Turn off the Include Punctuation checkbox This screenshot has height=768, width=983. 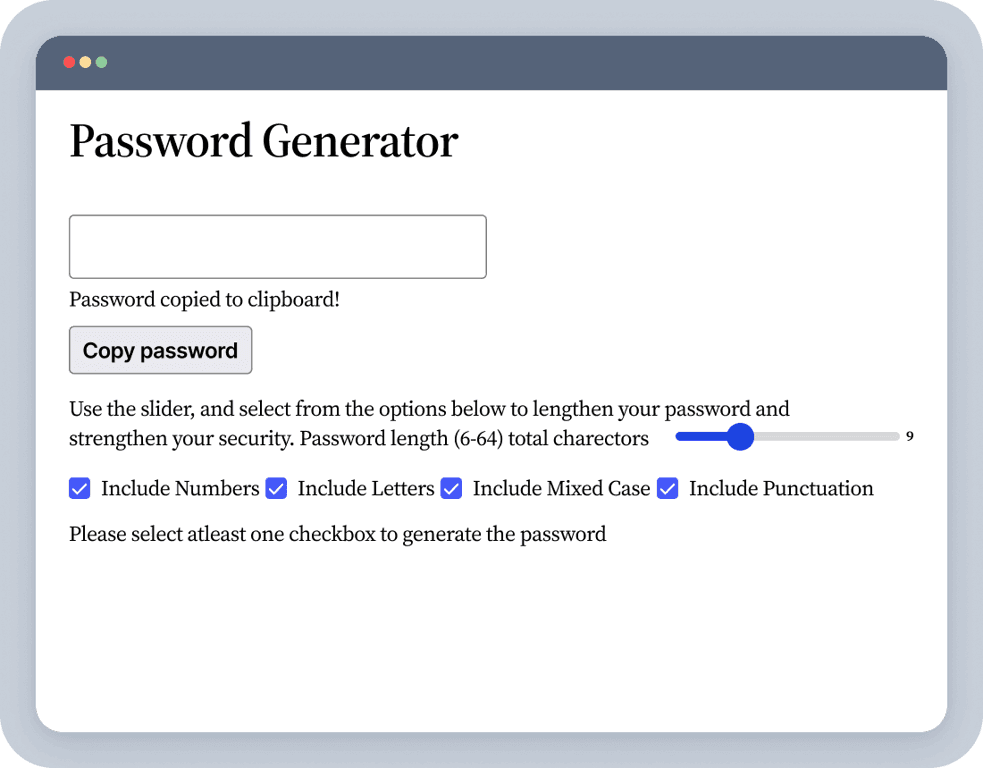pos(667,488)
